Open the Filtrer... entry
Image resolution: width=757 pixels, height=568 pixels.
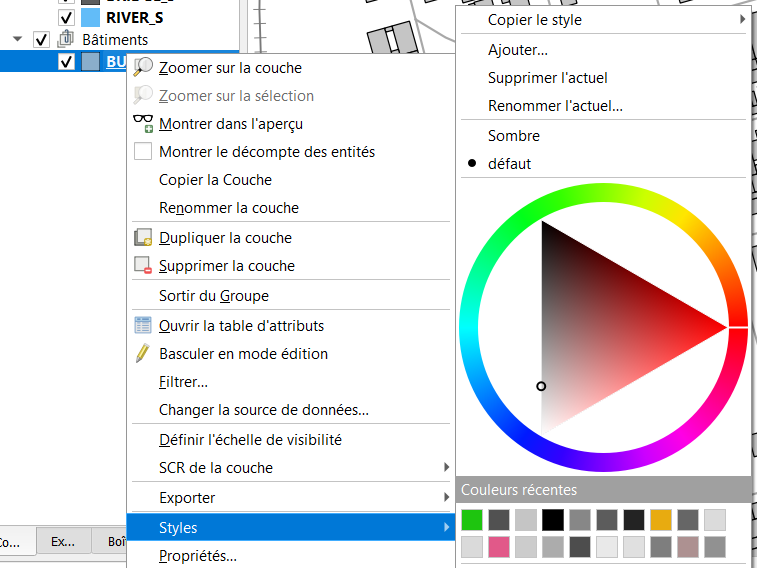pyautogui.click(x=291, y=381)
